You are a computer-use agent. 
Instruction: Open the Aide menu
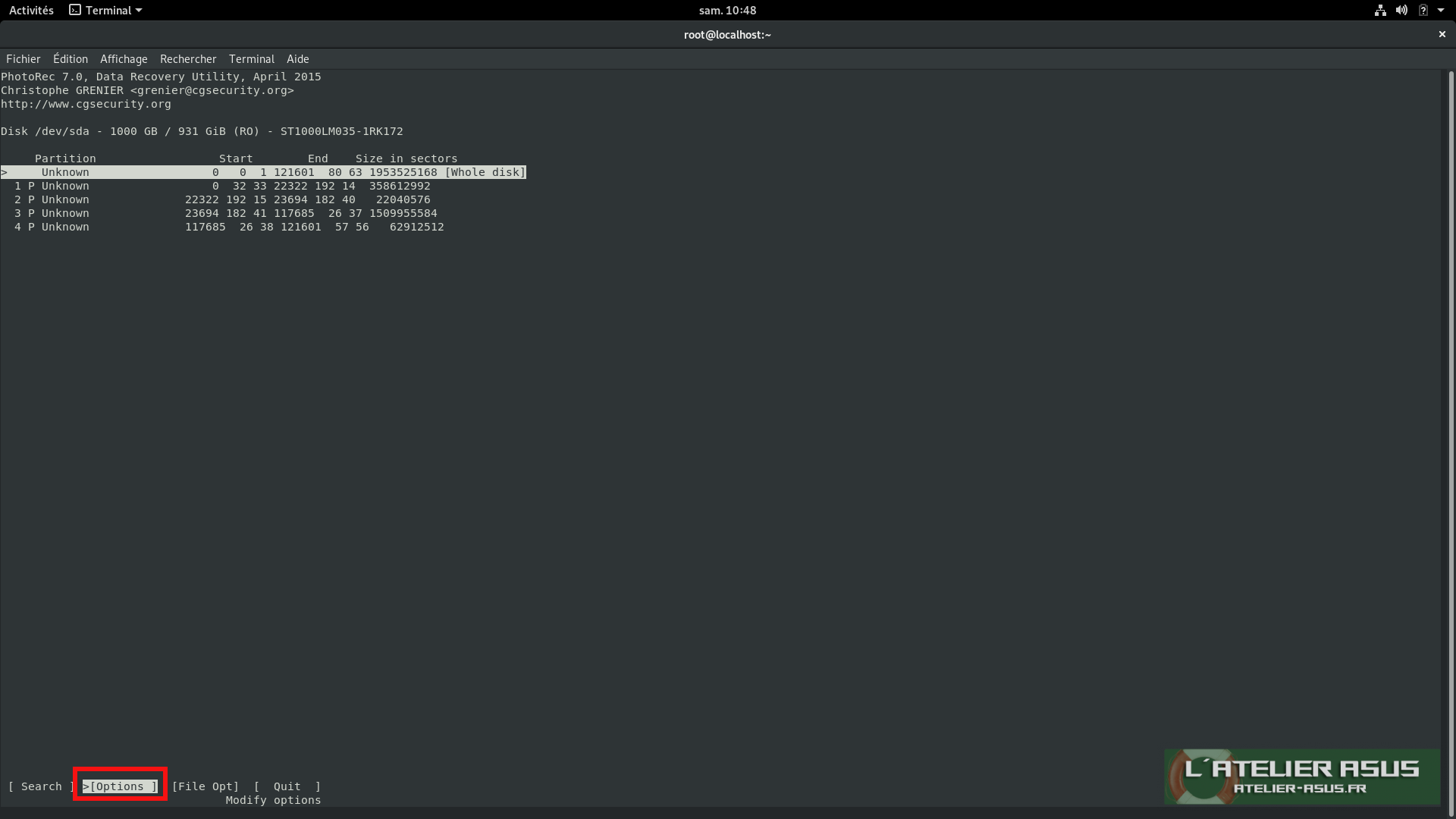tap(297, 58)
